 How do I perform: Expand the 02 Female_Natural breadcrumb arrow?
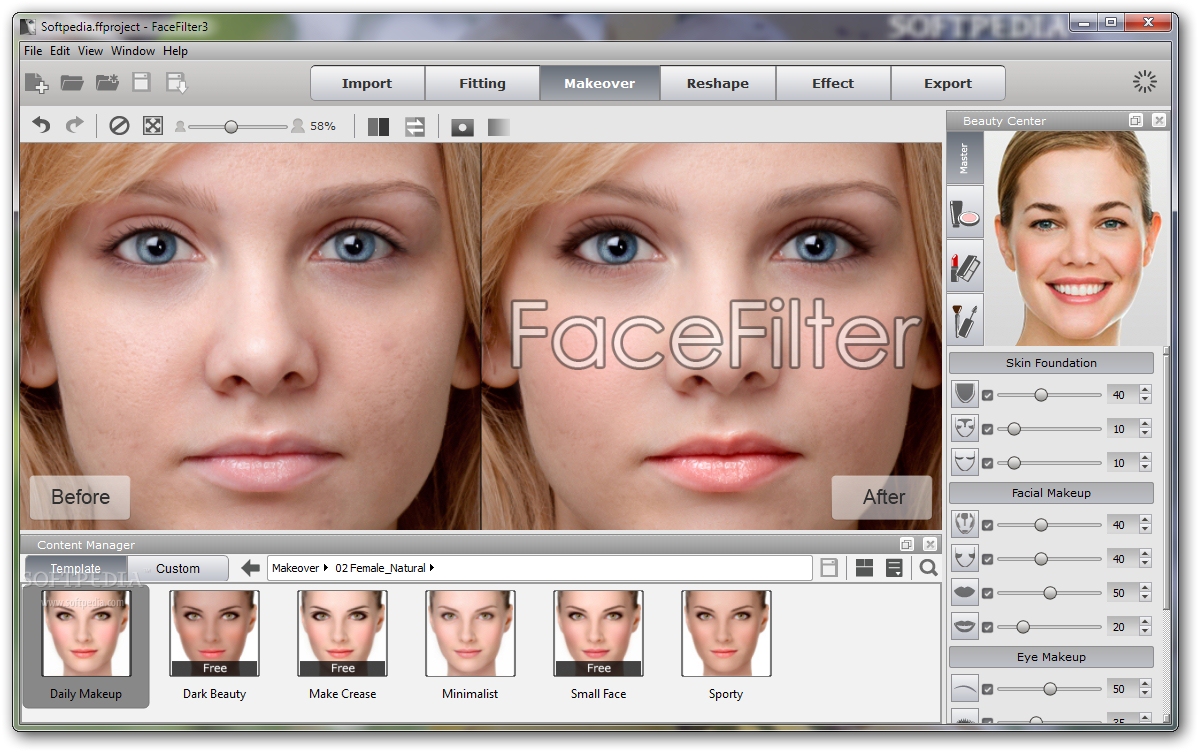point(432,568)
